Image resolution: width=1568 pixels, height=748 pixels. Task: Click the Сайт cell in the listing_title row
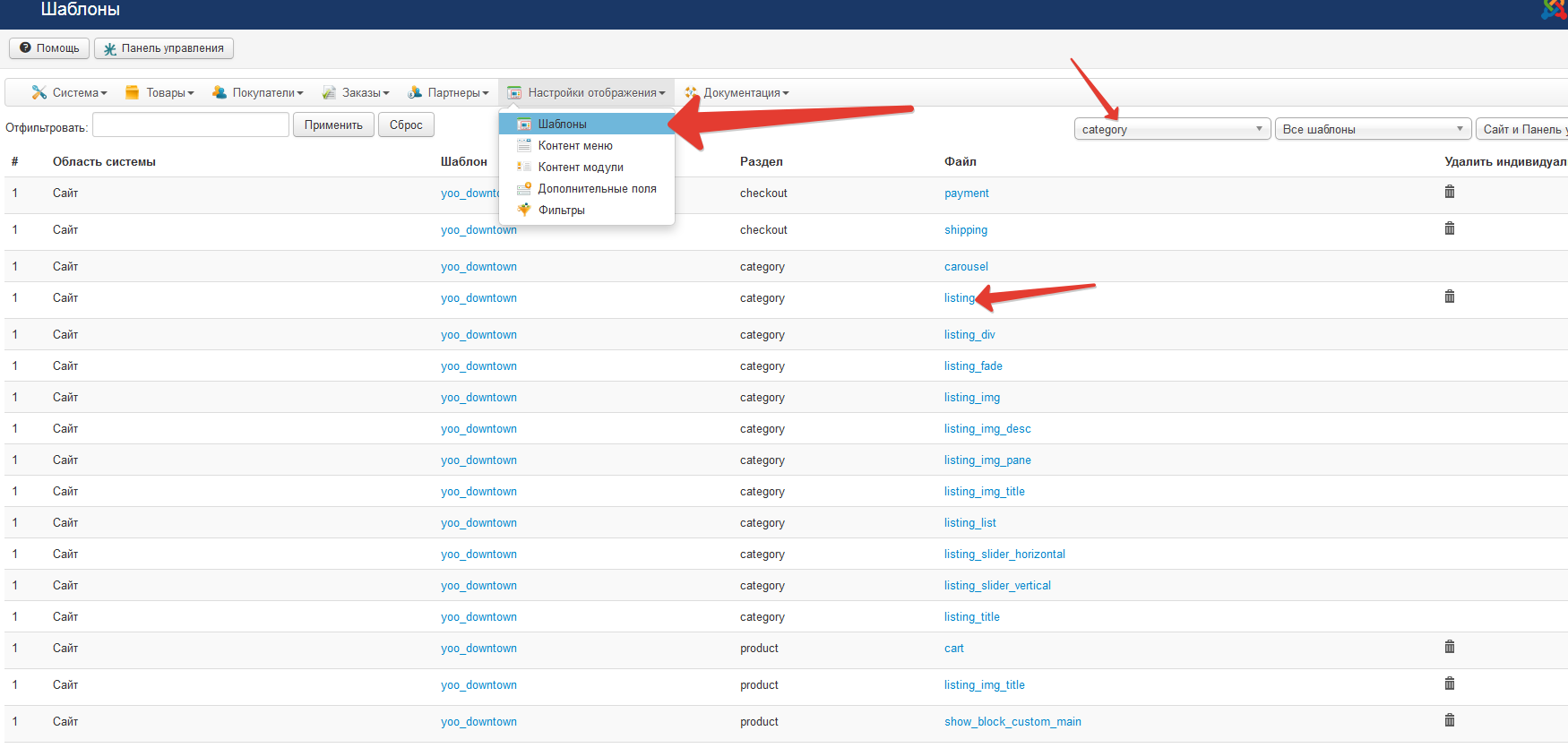[x=65, y=617]
